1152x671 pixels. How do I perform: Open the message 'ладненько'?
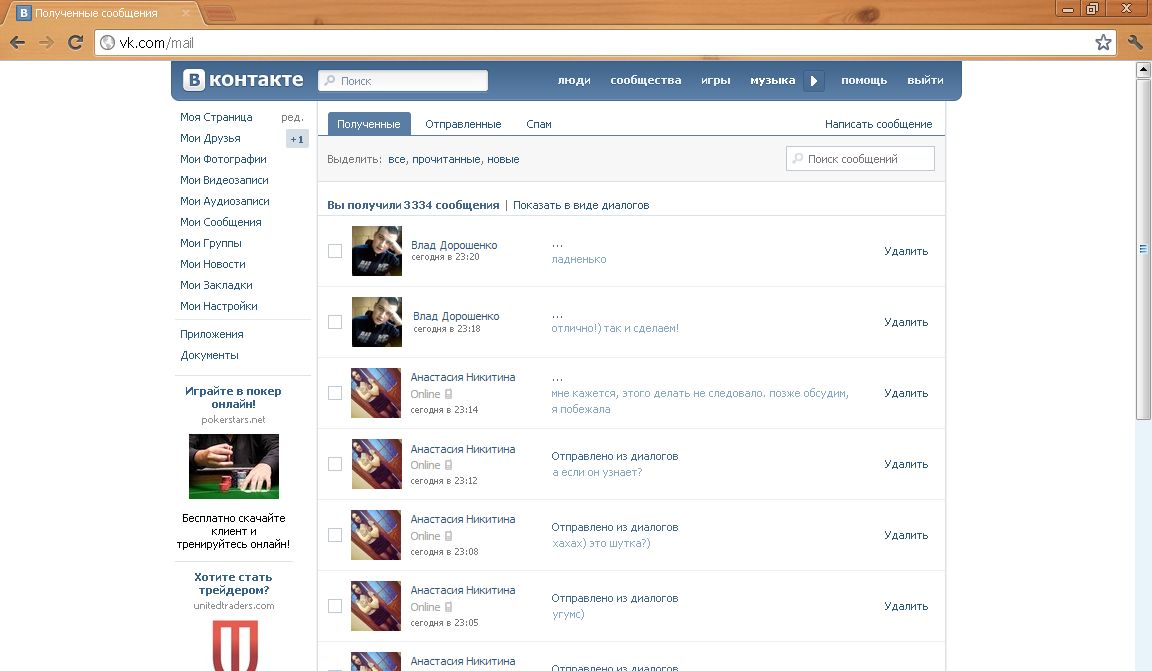pyautogui.click(x=579, y=259)
